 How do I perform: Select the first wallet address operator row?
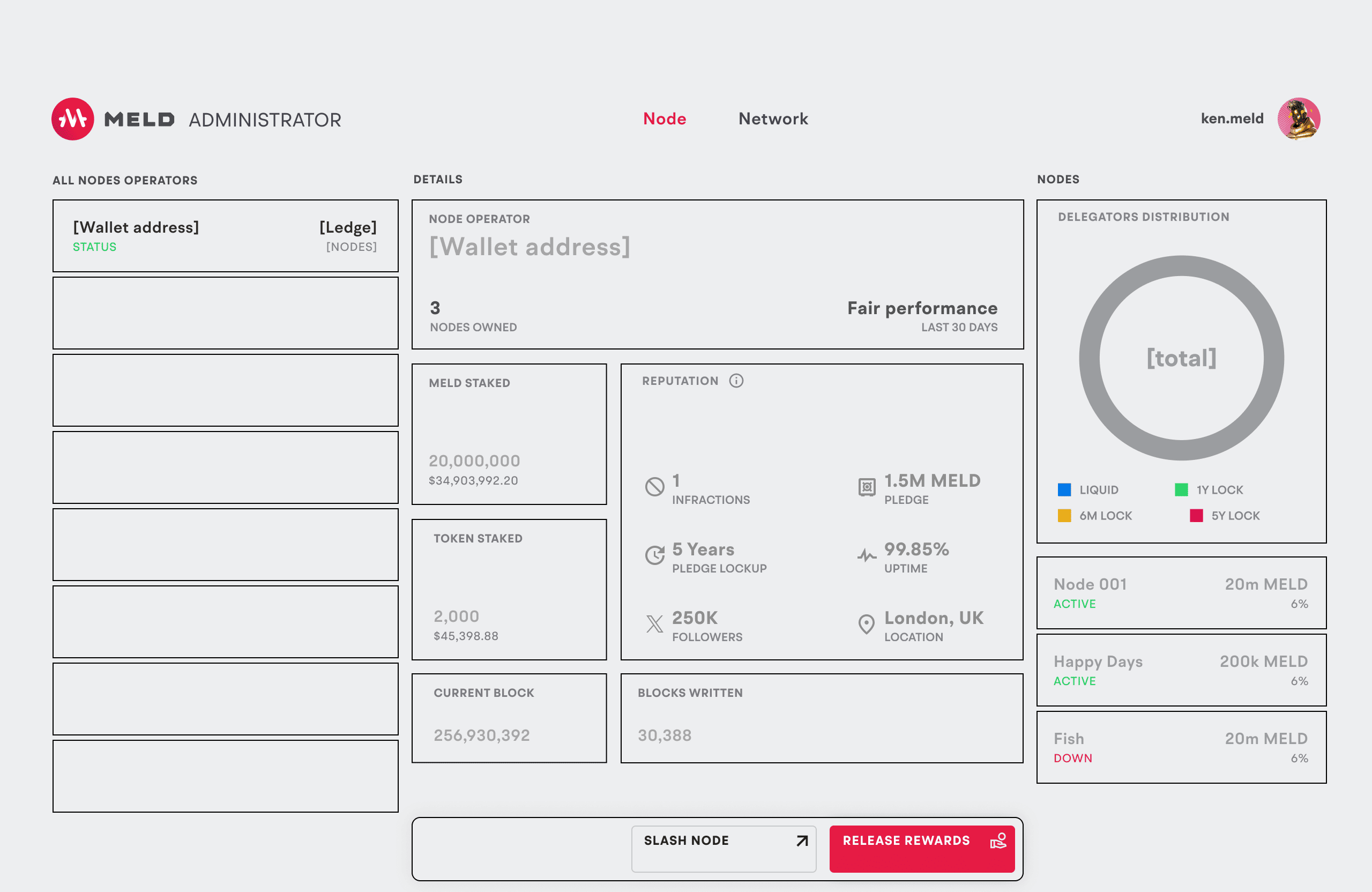225,236
